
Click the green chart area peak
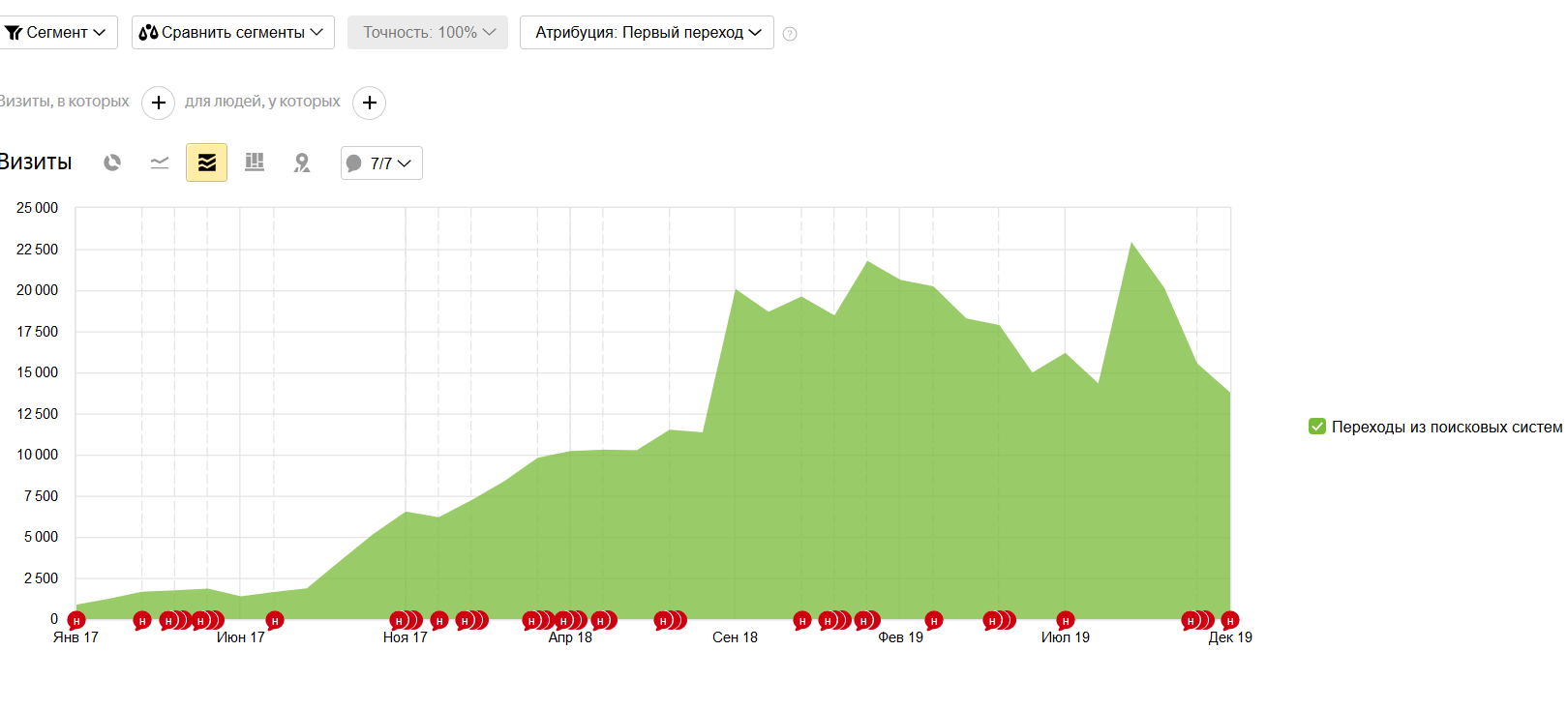click(1131, 245)
